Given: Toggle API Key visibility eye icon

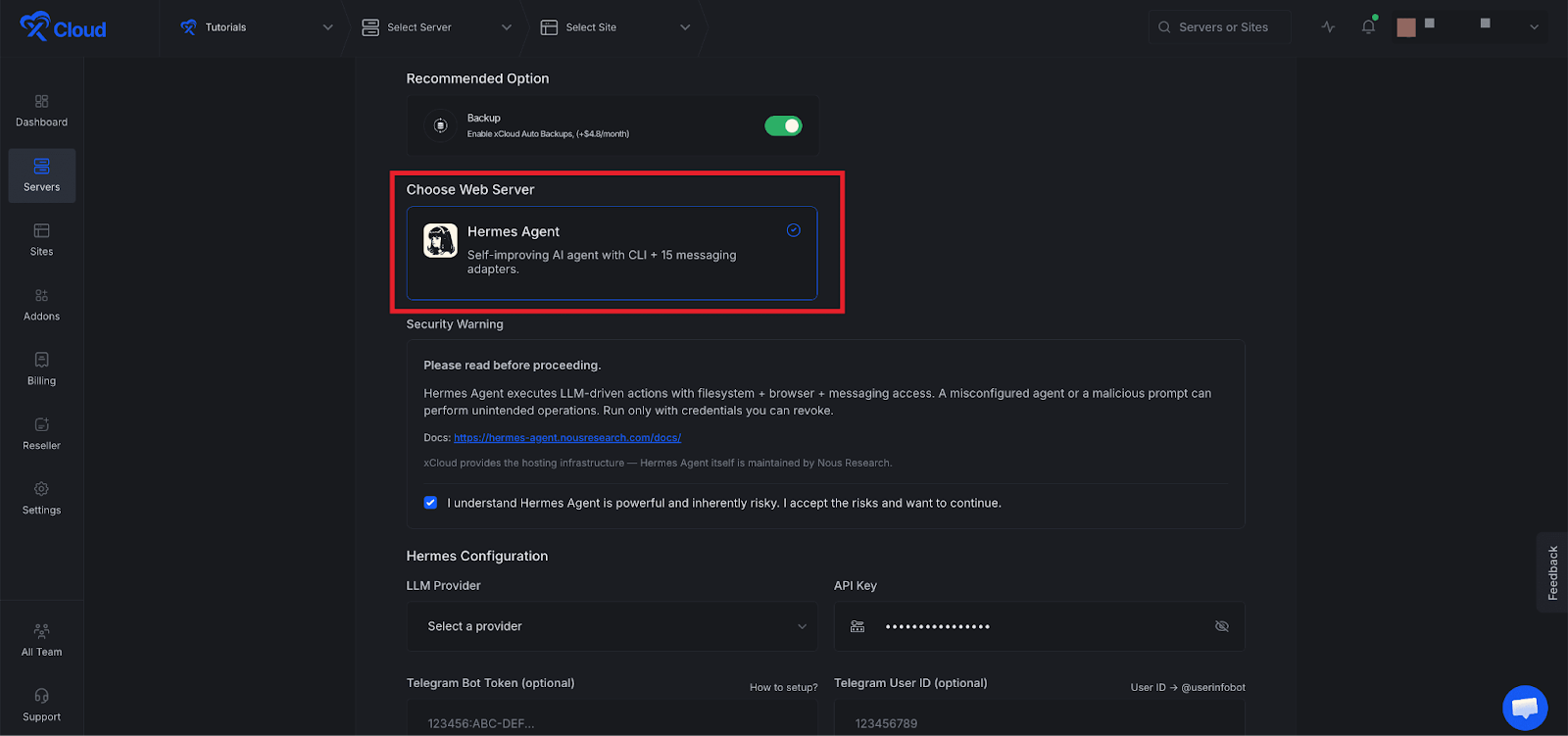Looking at the screenshot, I should (1222, 626).
